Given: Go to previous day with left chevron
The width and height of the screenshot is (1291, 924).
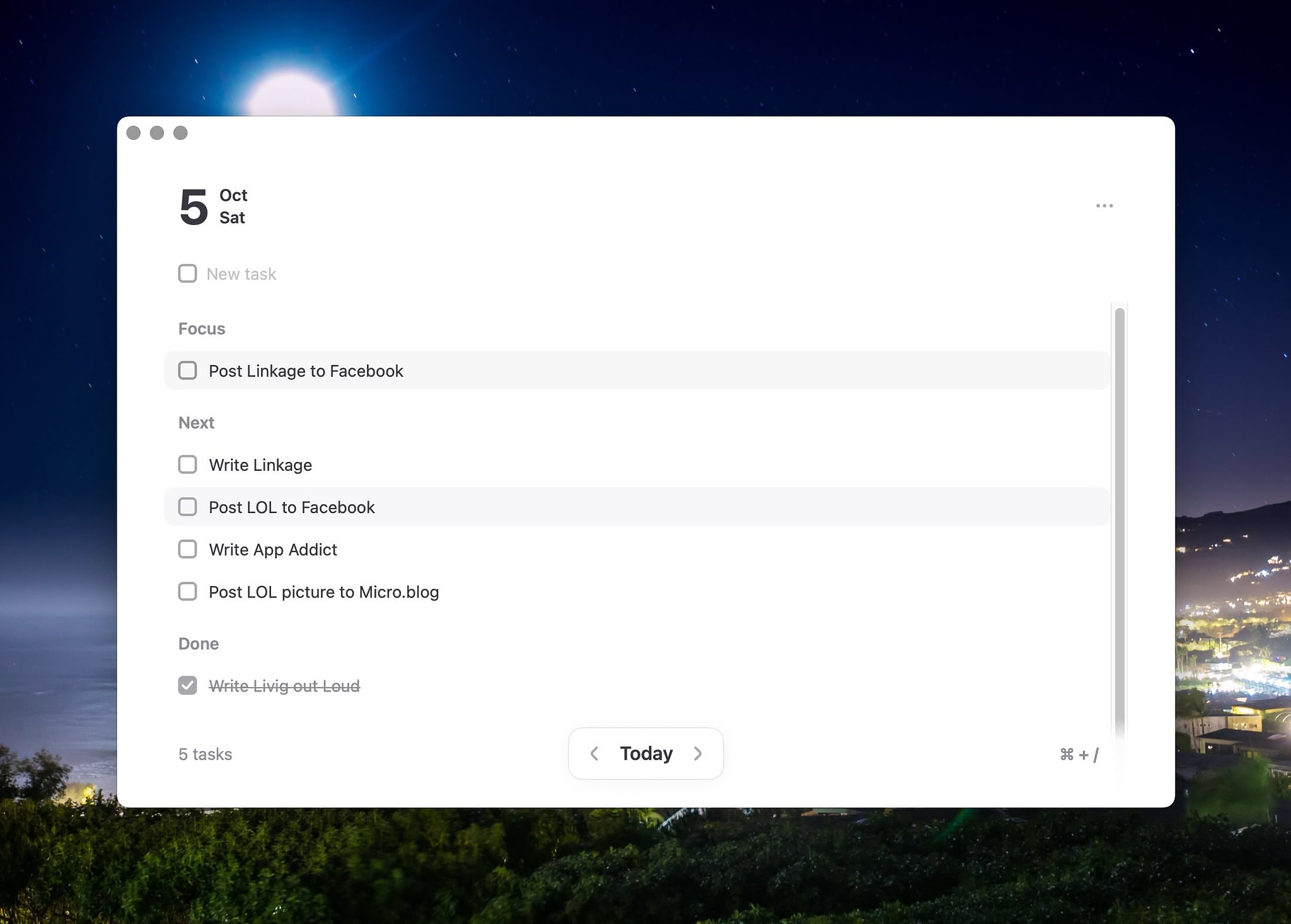Looking at the screenshot, I should [x=594, y=753].
